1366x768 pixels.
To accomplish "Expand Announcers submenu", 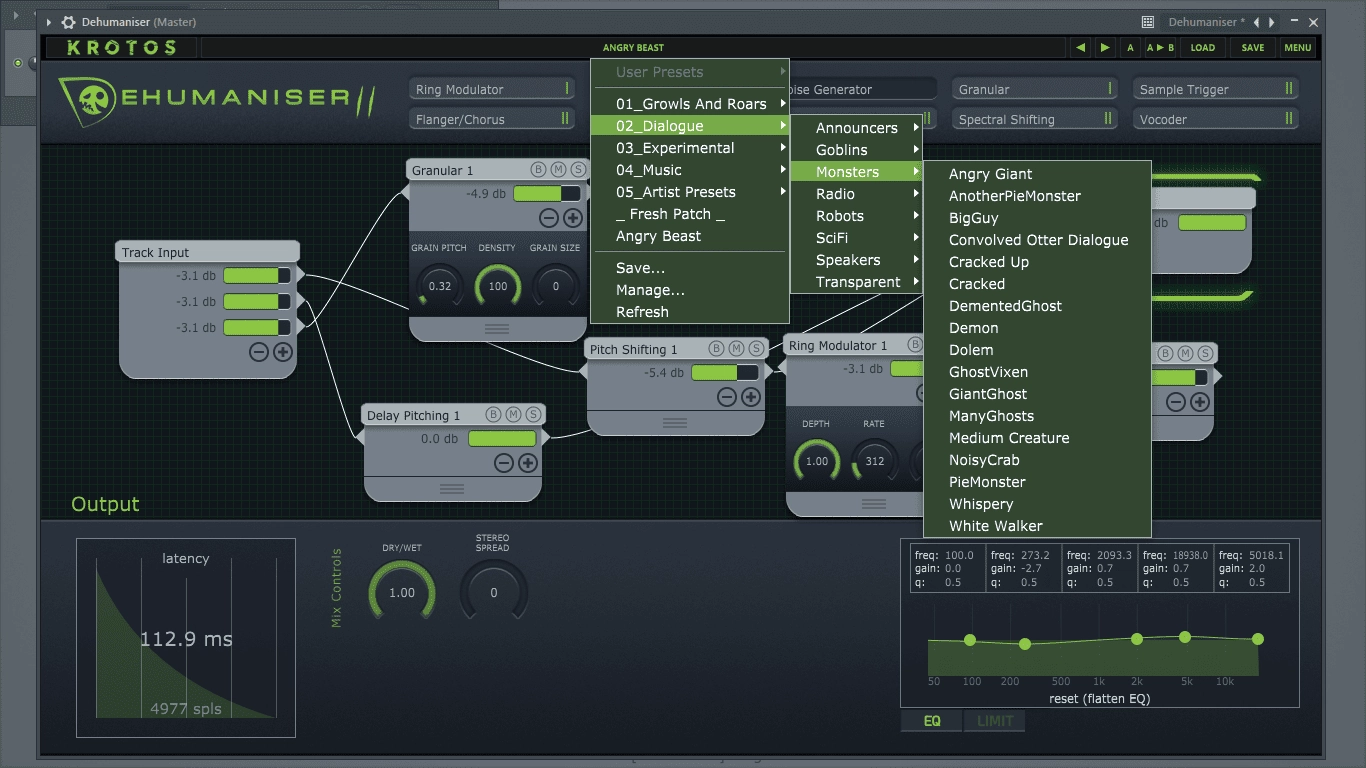I will [x=857, y=128].
